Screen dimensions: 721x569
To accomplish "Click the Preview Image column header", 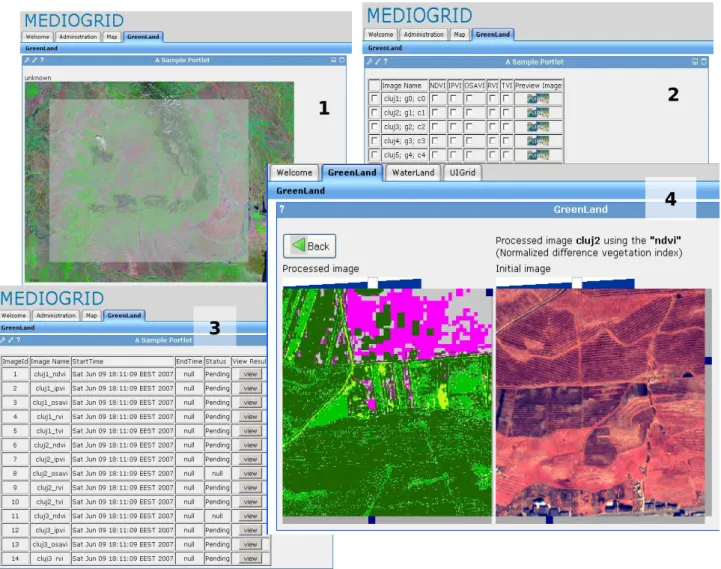I will (538, 86).
